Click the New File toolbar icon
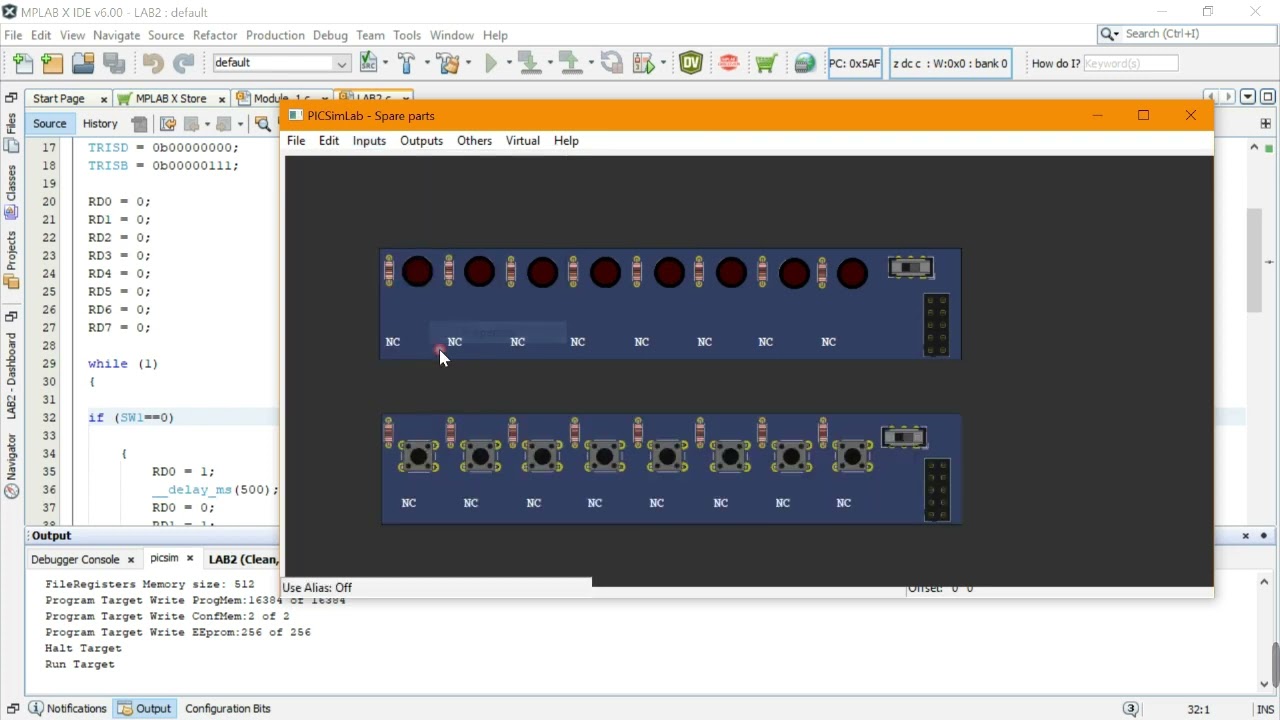 22,64
